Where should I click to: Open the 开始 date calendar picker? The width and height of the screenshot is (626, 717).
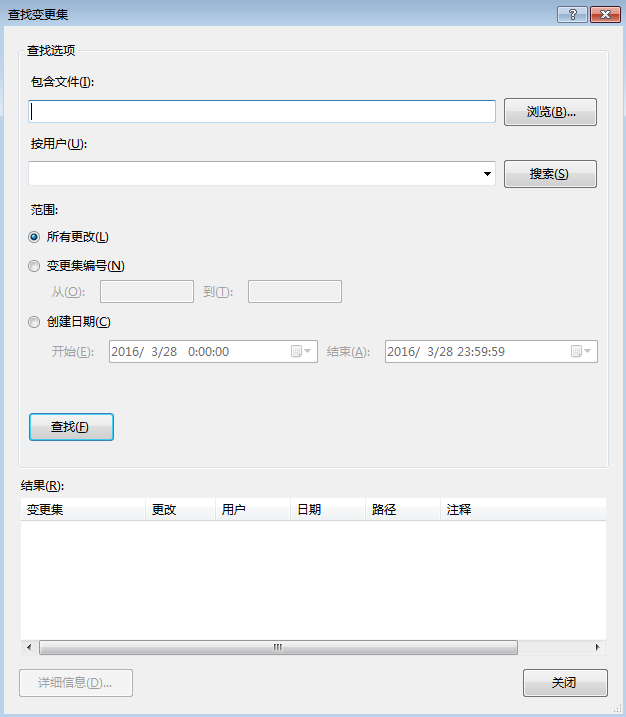click(302, 352)
